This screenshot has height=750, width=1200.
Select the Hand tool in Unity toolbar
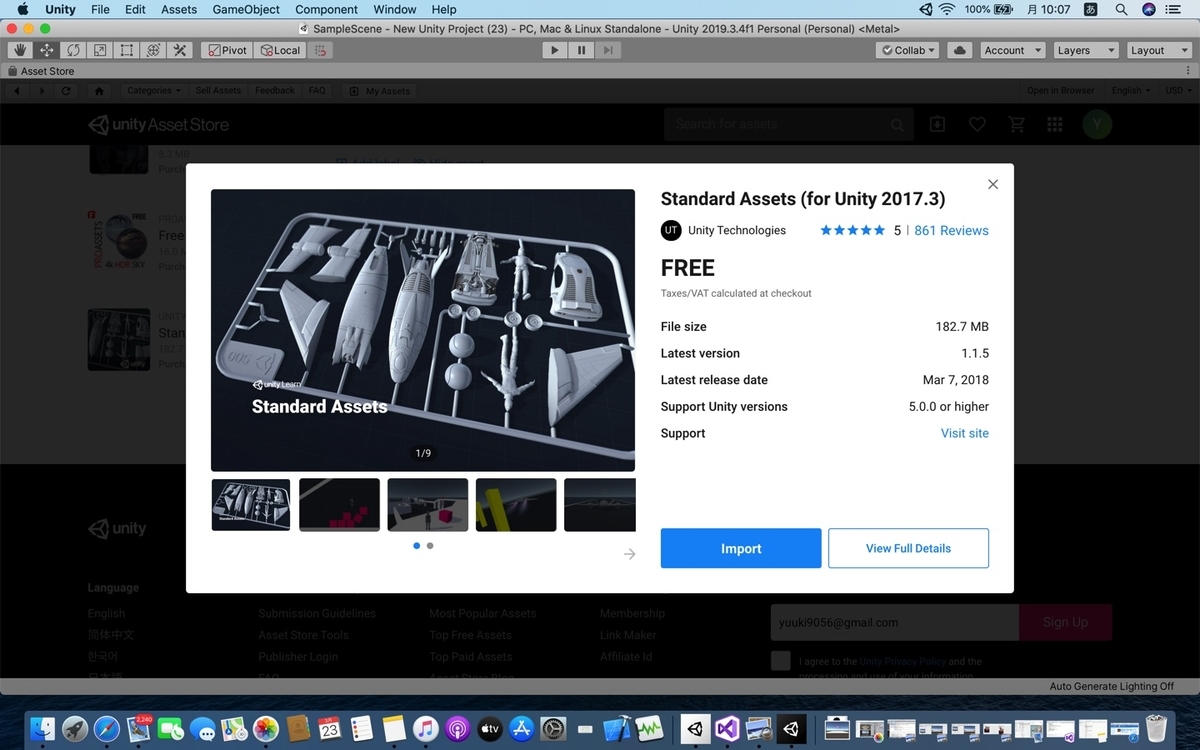20,50
